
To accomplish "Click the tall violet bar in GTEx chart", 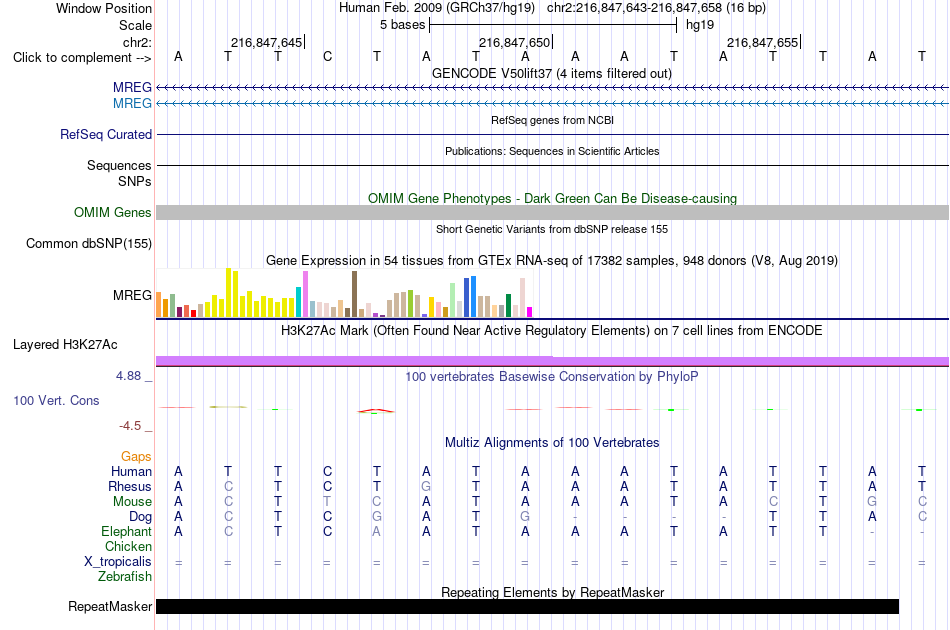I will 305,294.
